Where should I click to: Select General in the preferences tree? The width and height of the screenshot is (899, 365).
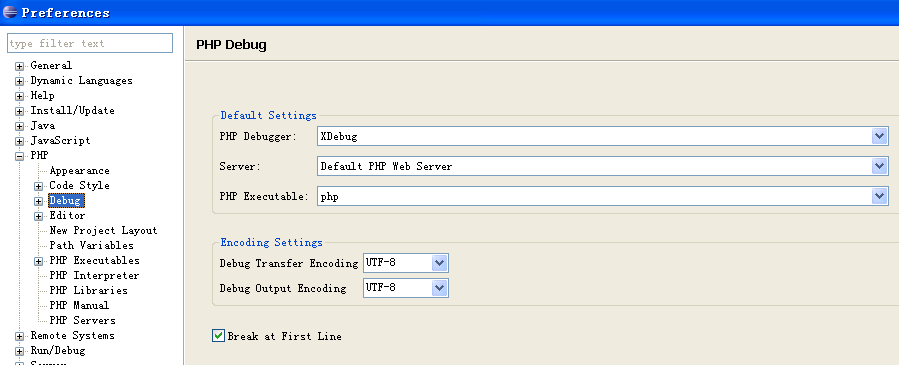pos(51,65)
